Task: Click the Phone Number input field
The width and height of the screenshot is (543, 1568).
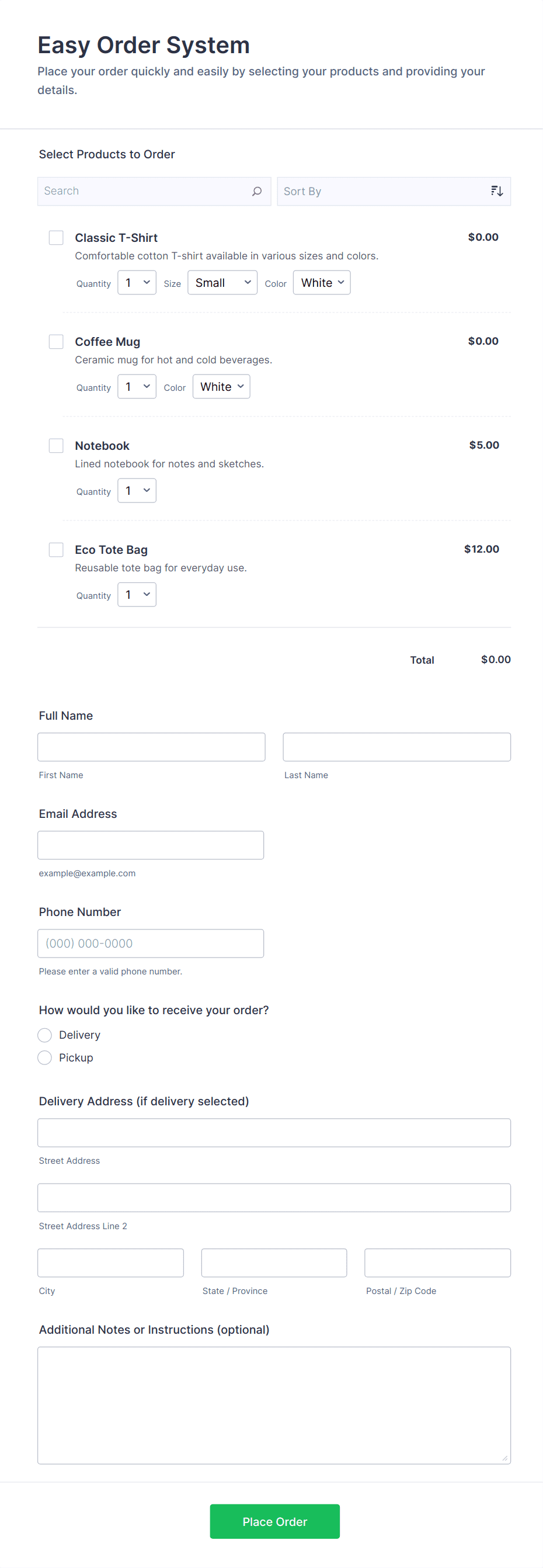Action: click(x=150, y=943)
